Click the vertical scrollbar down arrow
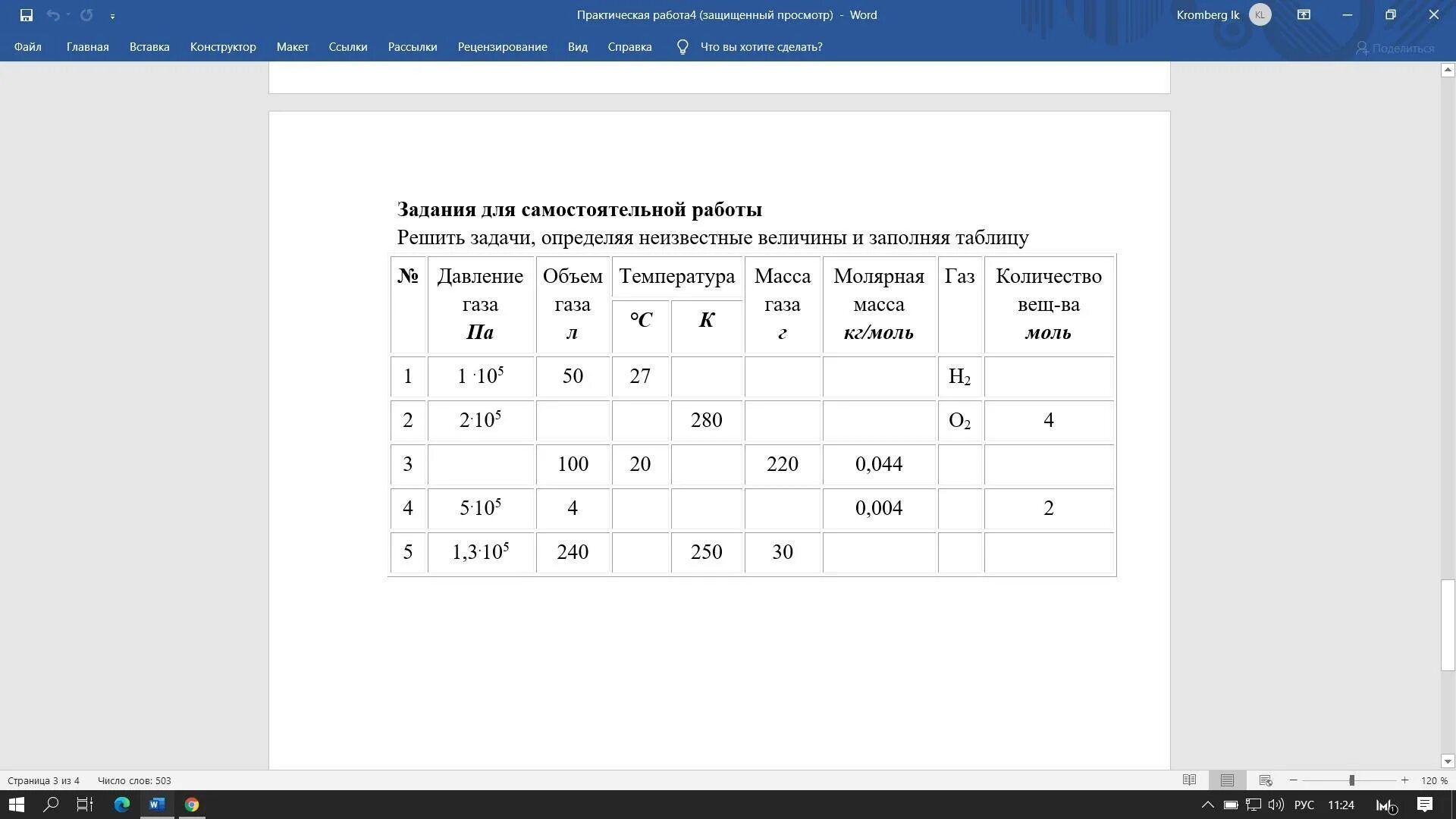Image resolution: width=1456 pixels, height=819 pixels. coord(1447,761)
